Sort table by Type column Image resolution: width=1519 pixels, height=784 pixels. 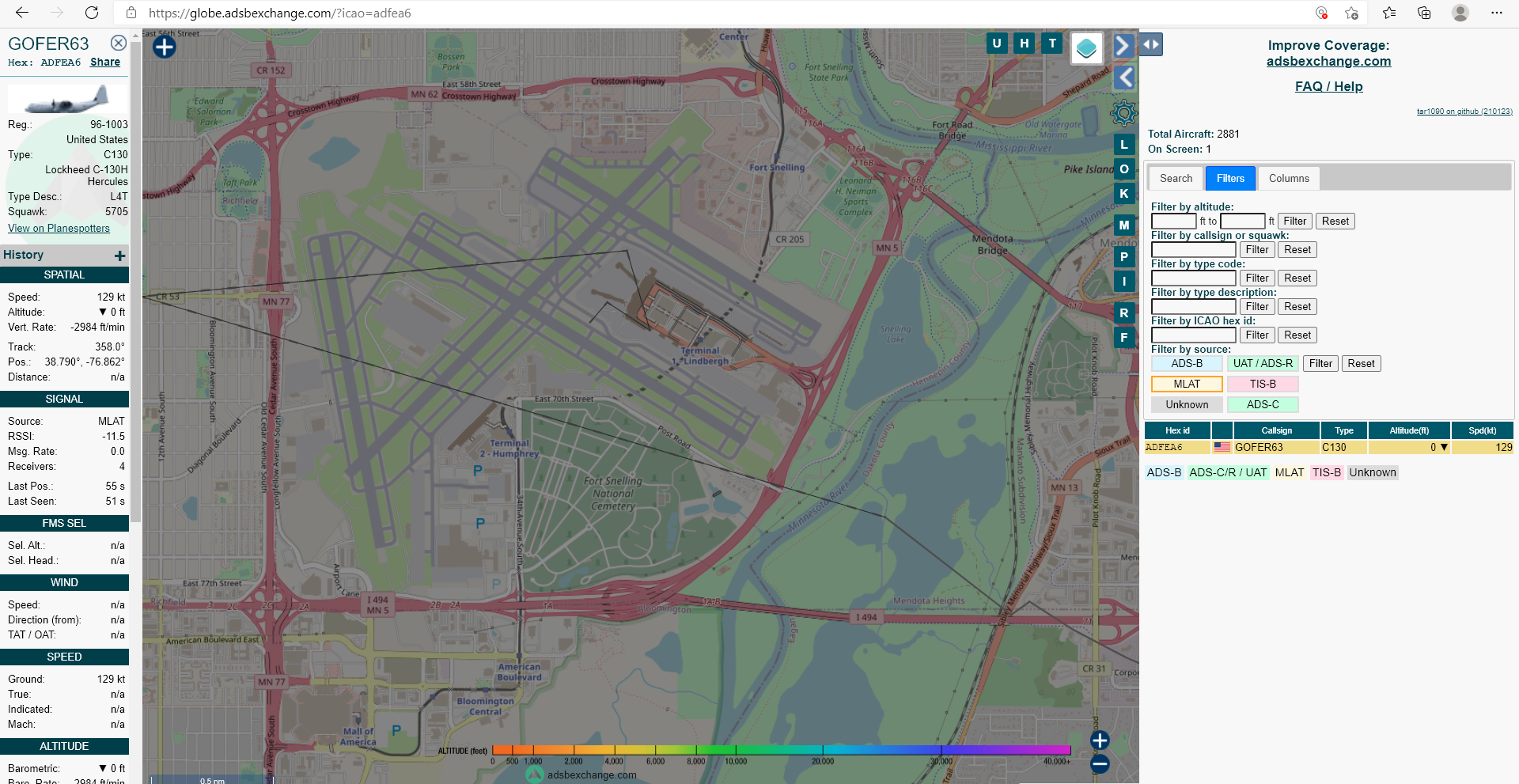pos(1343,430)
